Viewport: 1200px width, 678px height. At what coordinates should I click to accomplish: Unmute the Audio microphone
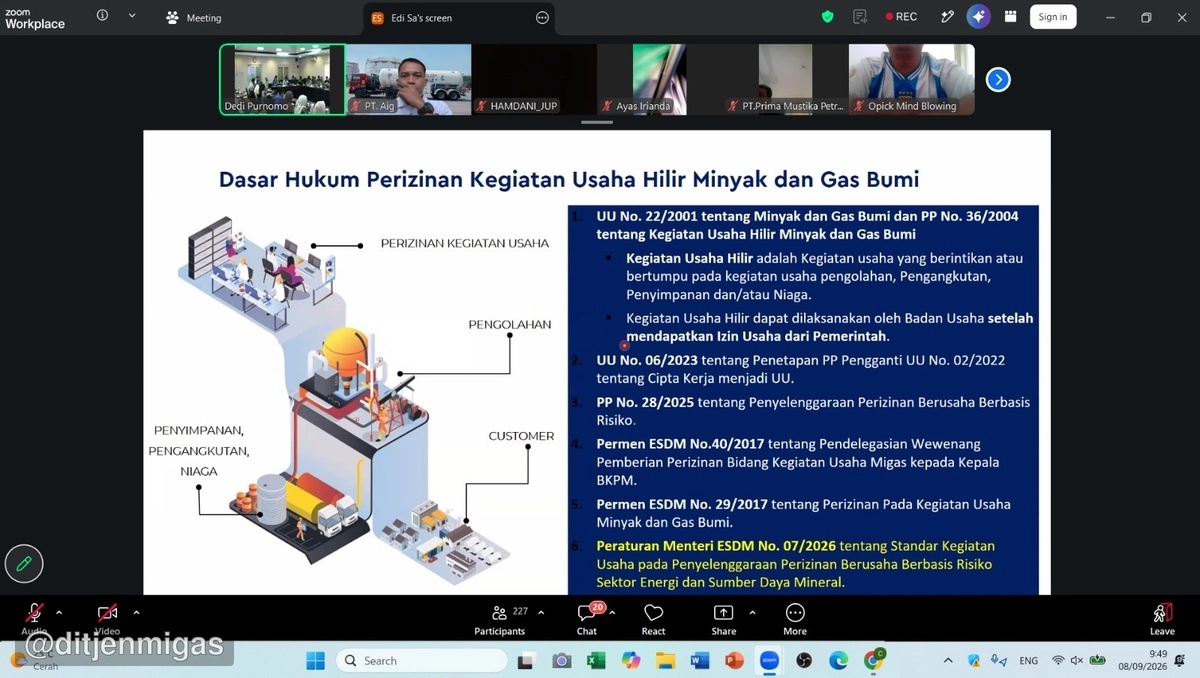[x=34, y=619]
